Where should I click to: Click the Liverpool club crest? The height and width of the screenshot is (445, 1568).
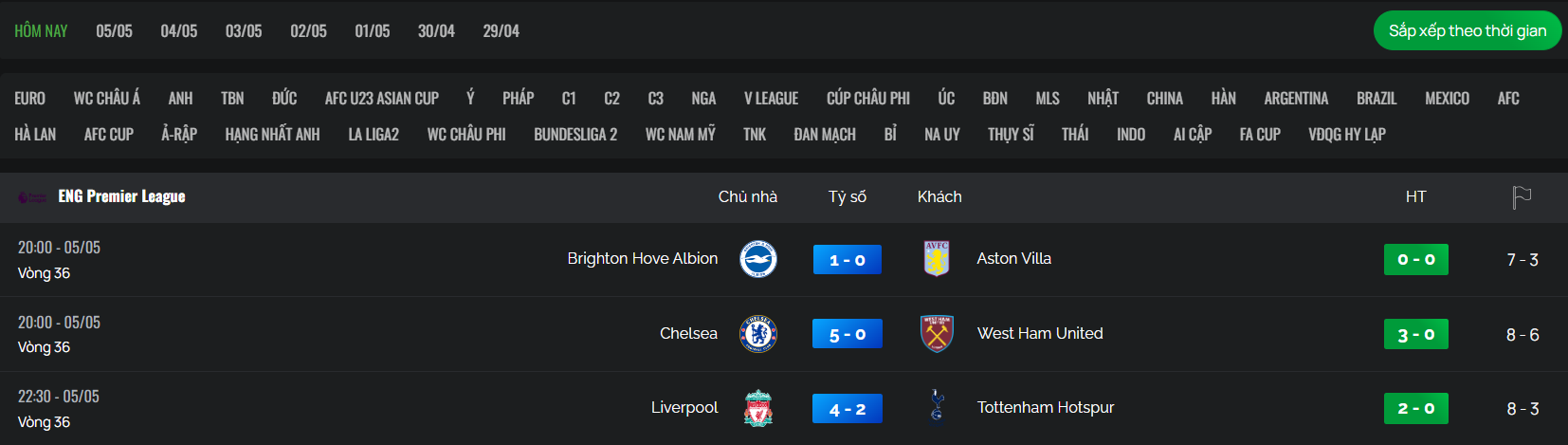tap(758, 408)
